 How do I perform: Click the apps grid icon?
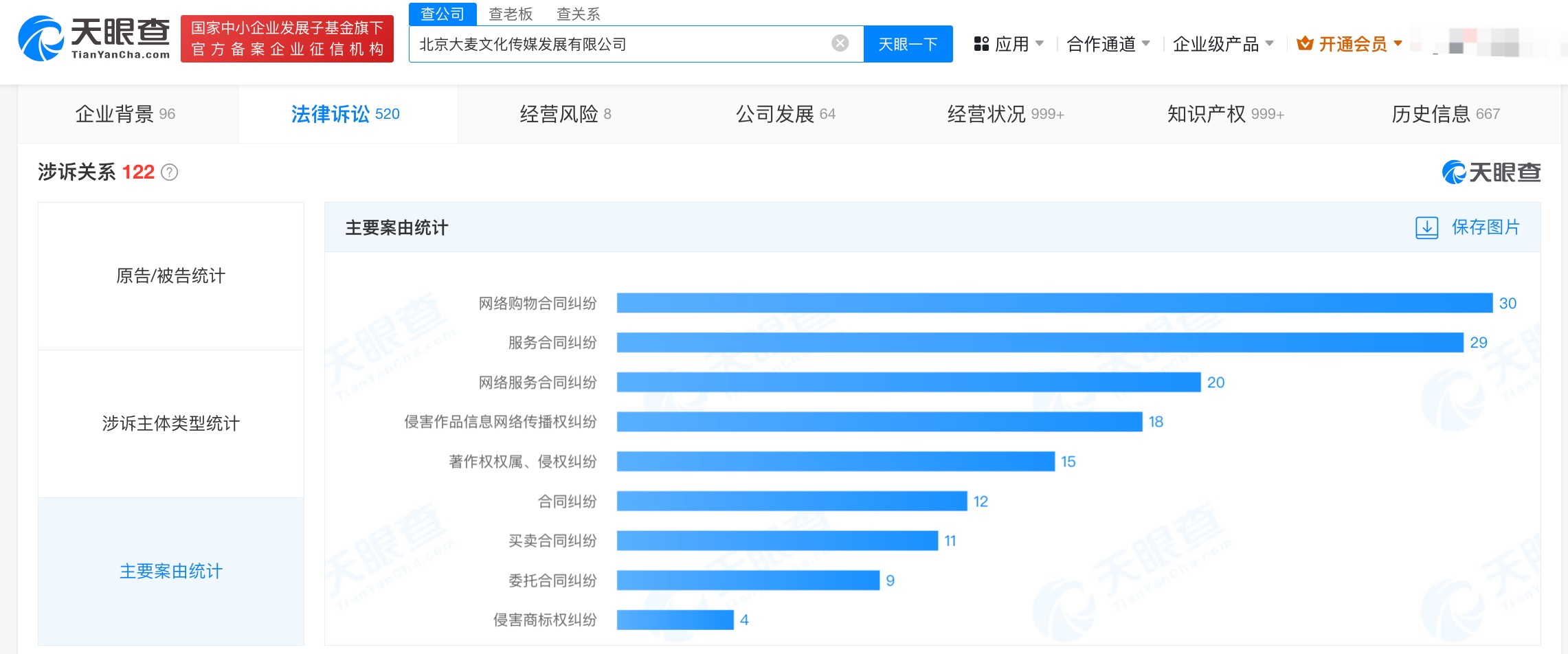coord(981,44)
